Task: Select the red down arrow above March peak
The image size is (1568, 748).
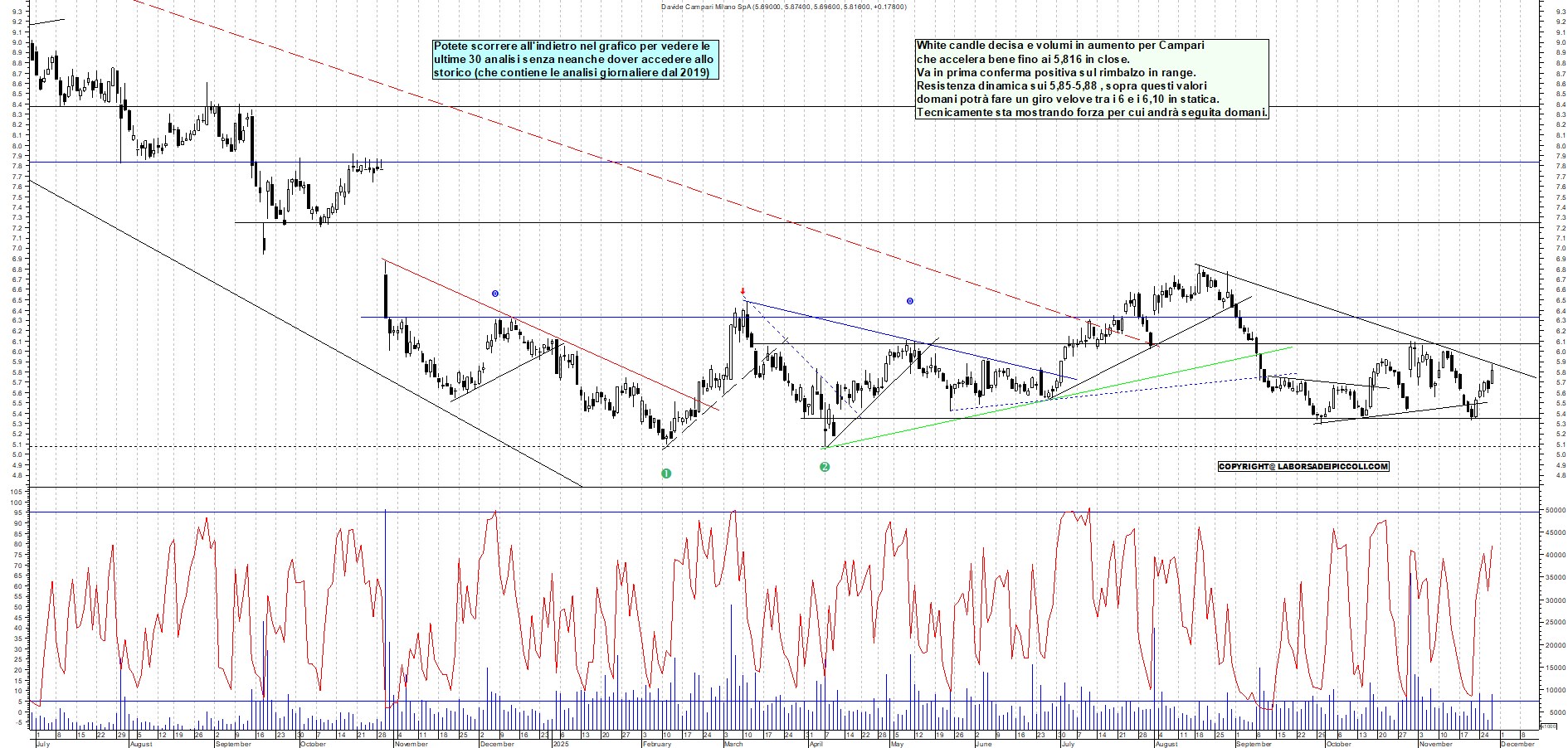Action: point(743,291)
